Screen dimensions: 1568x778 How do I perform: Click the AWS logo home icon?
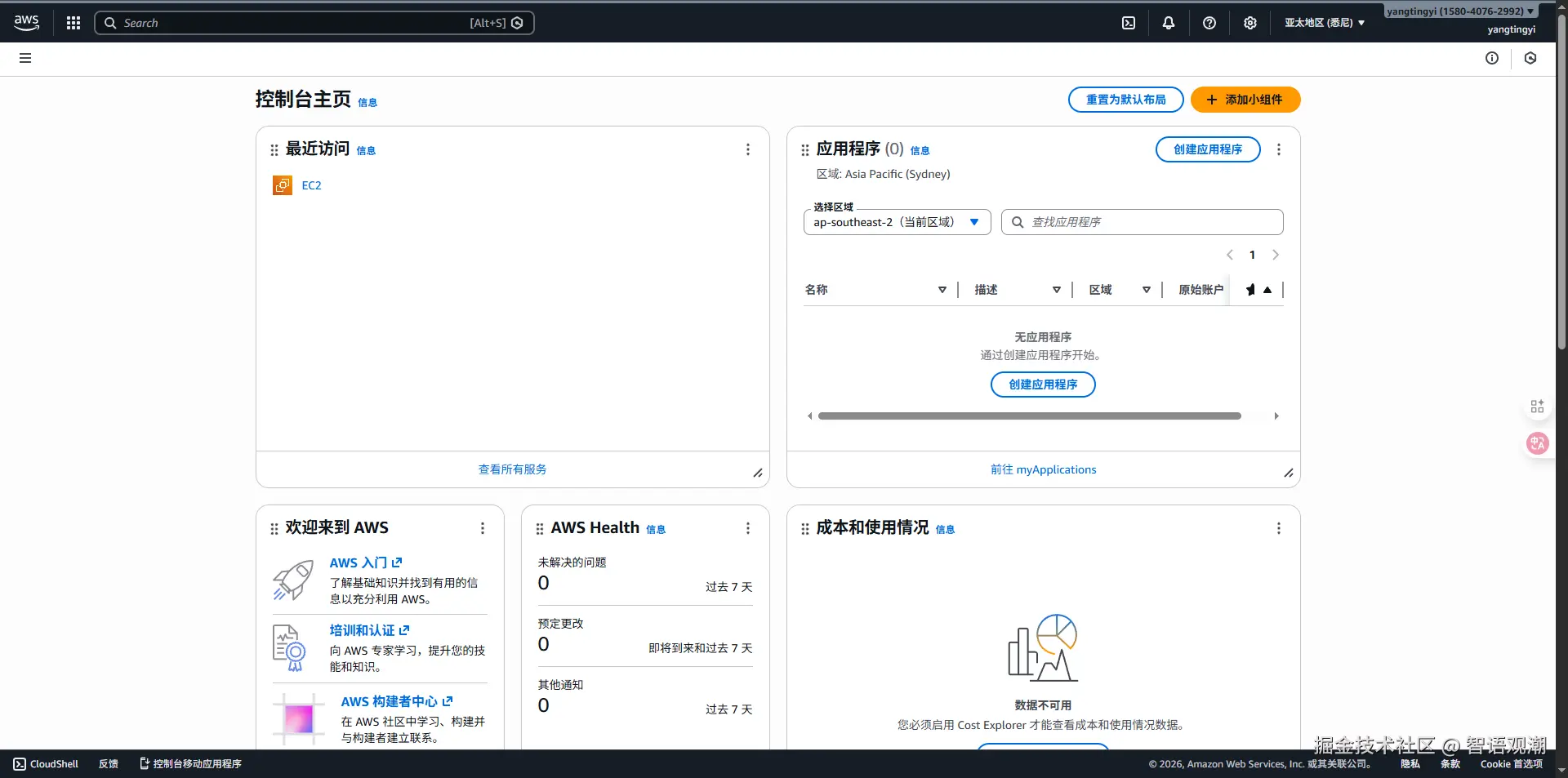tap(26, 23)
